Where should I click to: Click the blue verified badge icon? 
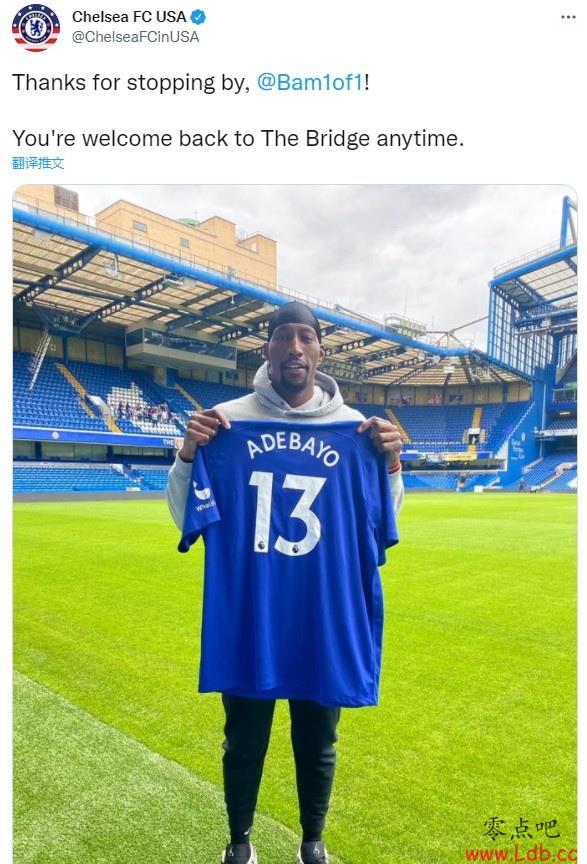(x=198, y=17)
